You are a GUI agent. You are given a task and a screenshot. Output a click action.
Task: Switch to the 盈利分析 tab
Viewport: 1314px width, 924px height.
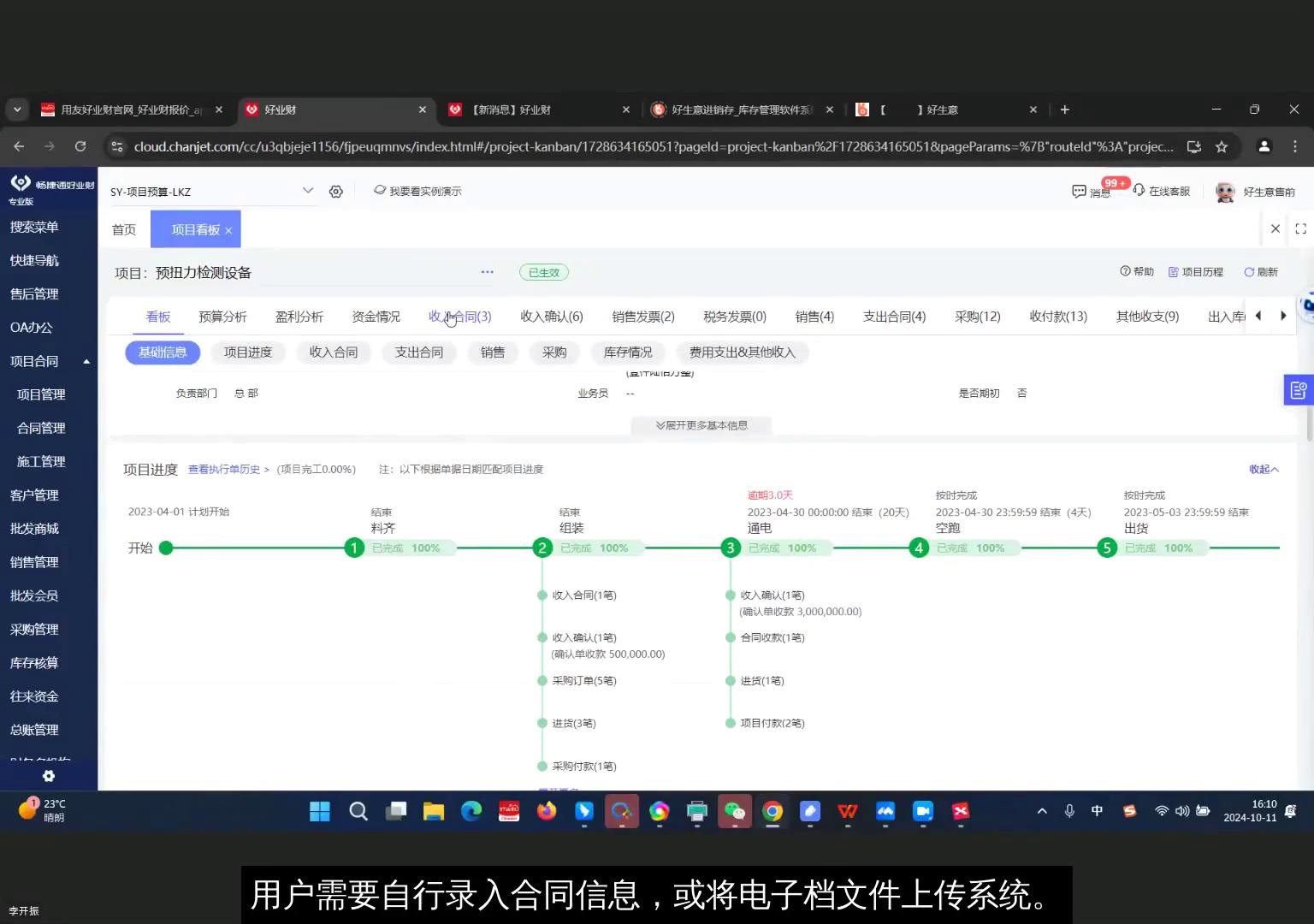[x=299, y=316]
